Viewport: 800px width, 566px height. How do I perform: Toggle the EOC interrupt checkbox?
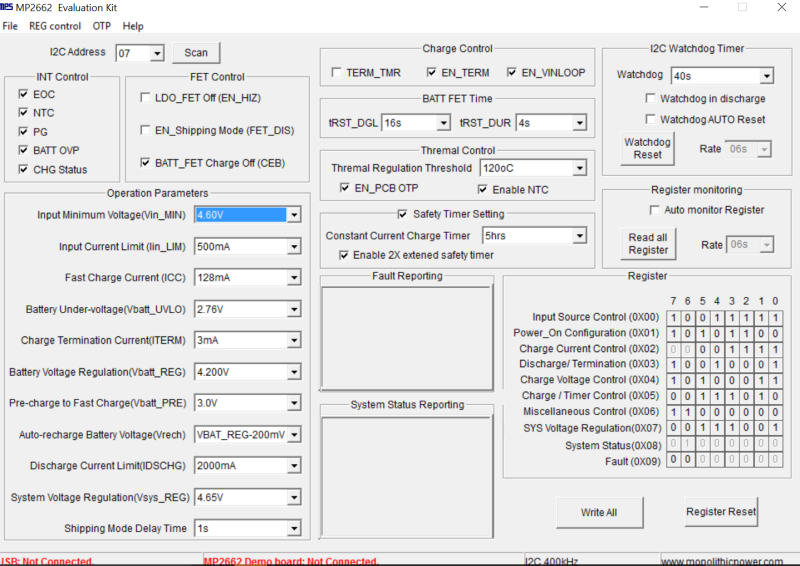(23, 94)
